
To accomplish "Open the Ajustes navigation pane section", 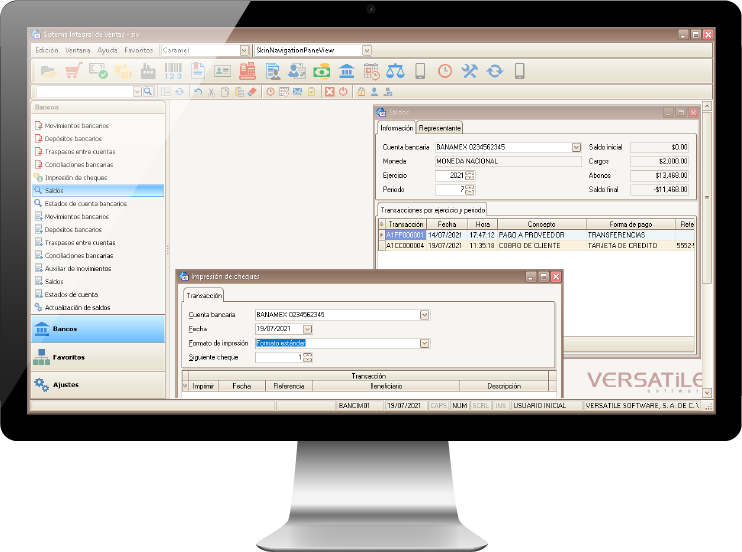I will pos(98,384).
